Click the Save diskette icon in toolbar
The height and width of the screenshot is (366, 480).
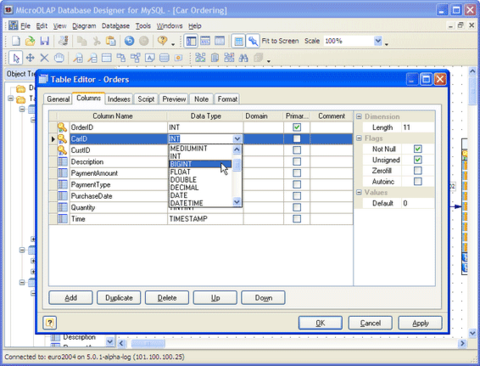point(44,41)
